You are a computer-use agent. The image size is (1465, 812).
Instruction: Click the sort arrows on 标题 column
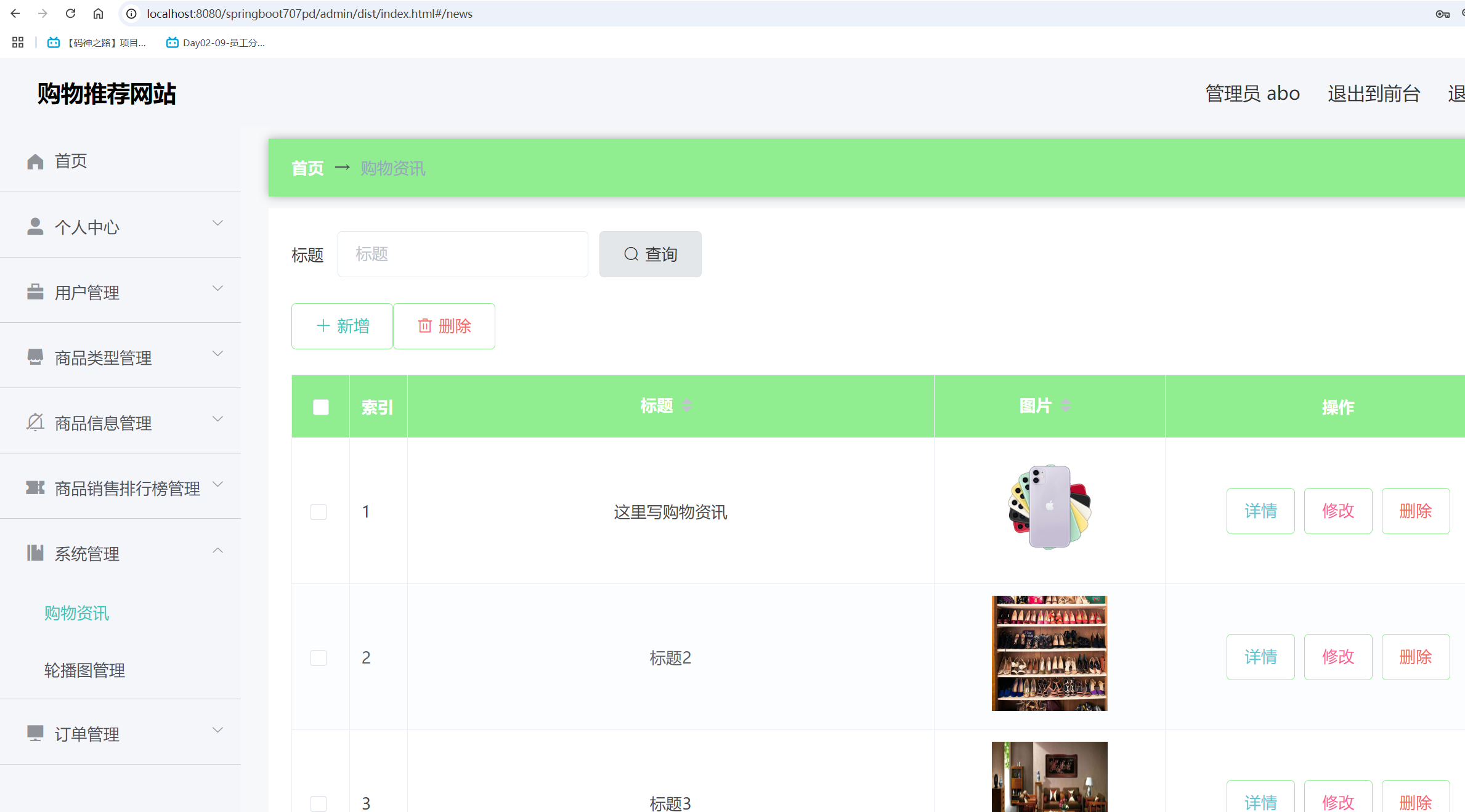pyautogui.click(x=688, y=405)
